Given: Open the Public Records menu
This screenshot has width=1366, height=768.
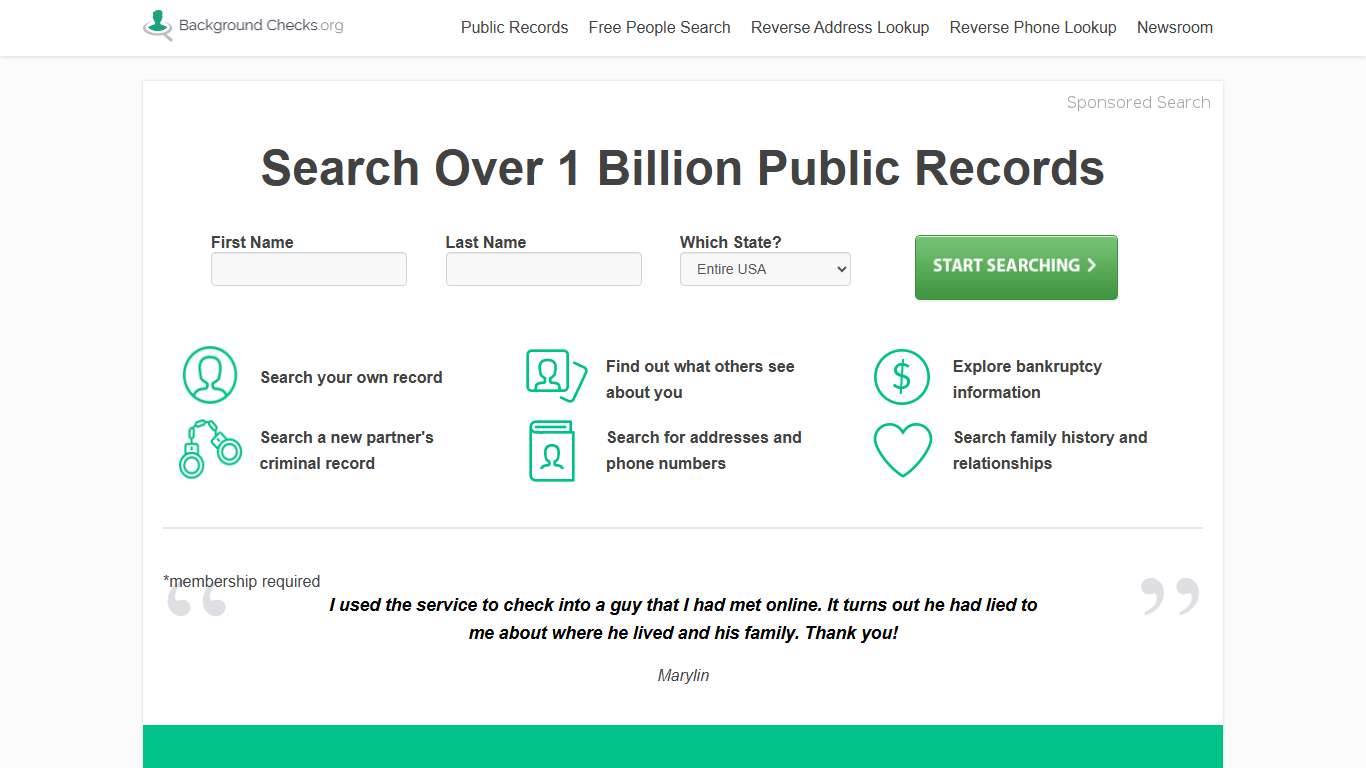Looking at the screenshot, I should click(x=514, y=27).
